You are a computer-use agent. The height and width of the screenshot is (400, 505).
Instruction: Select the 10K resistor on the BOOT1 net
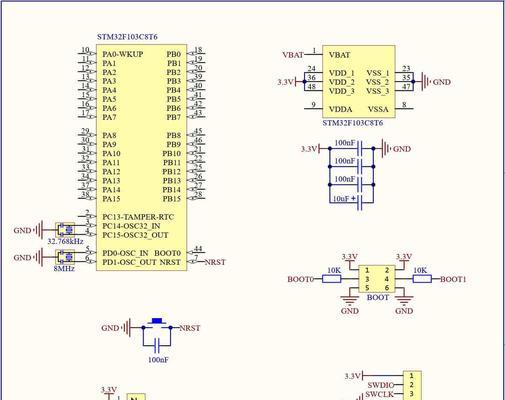click(422, 279)
